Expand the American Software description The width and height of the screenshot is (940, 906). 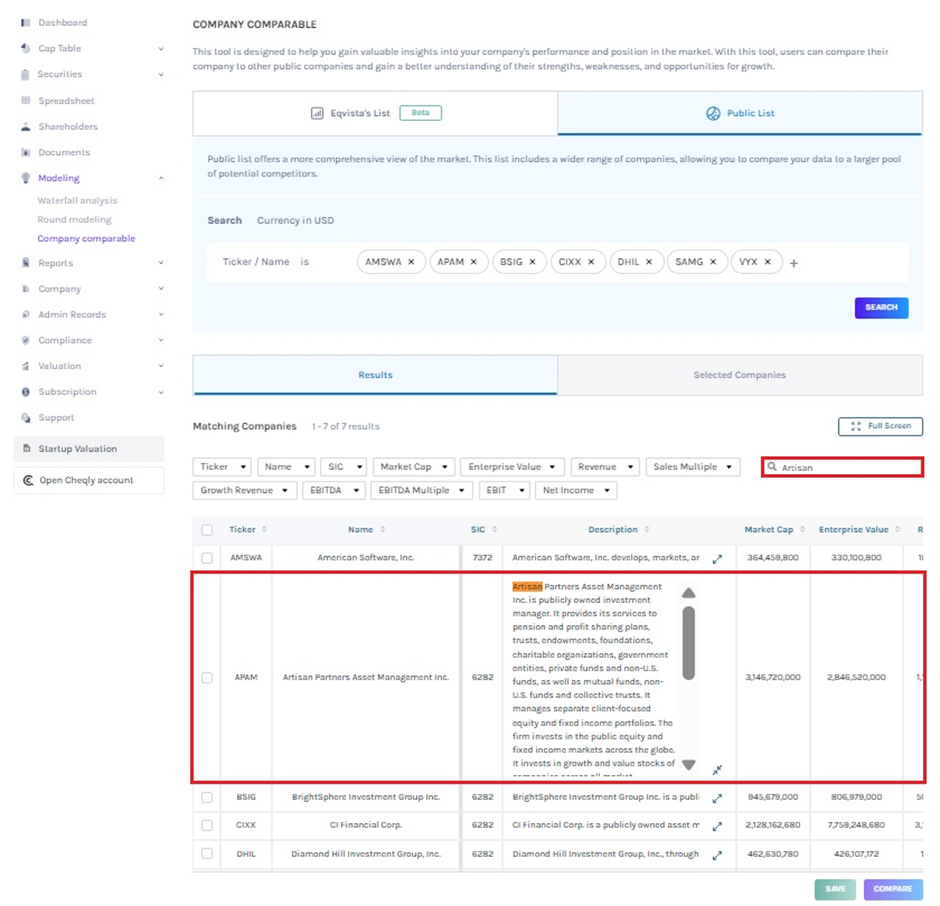tap(717, 559)
